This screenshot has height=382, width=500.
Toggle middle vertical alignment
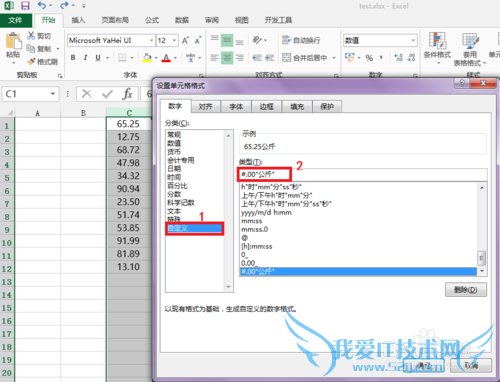227,41
